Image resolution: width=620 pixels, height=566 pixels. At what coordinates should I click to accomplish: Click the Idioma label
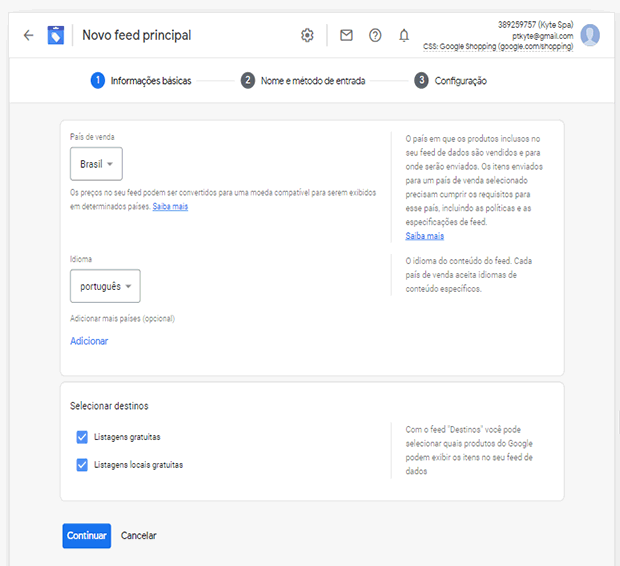pyautogui.click(x=81, y=259)
